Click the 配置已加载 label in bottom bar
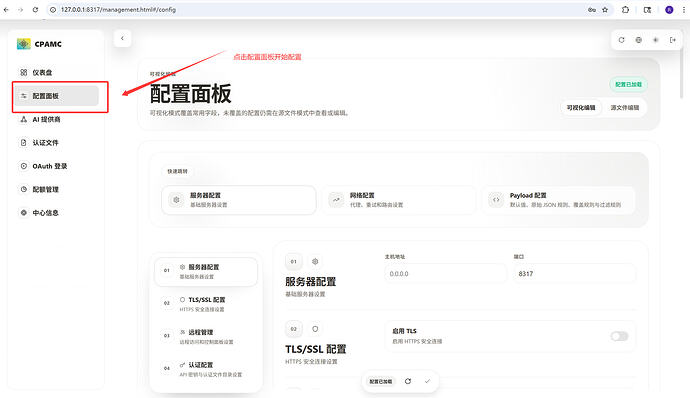690x398 pixels. click(x=381, y=381)
